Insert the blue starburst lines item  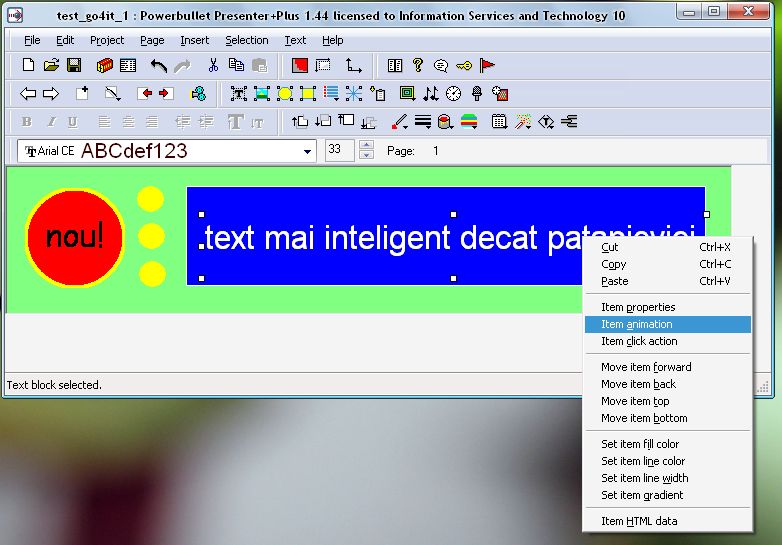click(354, 93)
